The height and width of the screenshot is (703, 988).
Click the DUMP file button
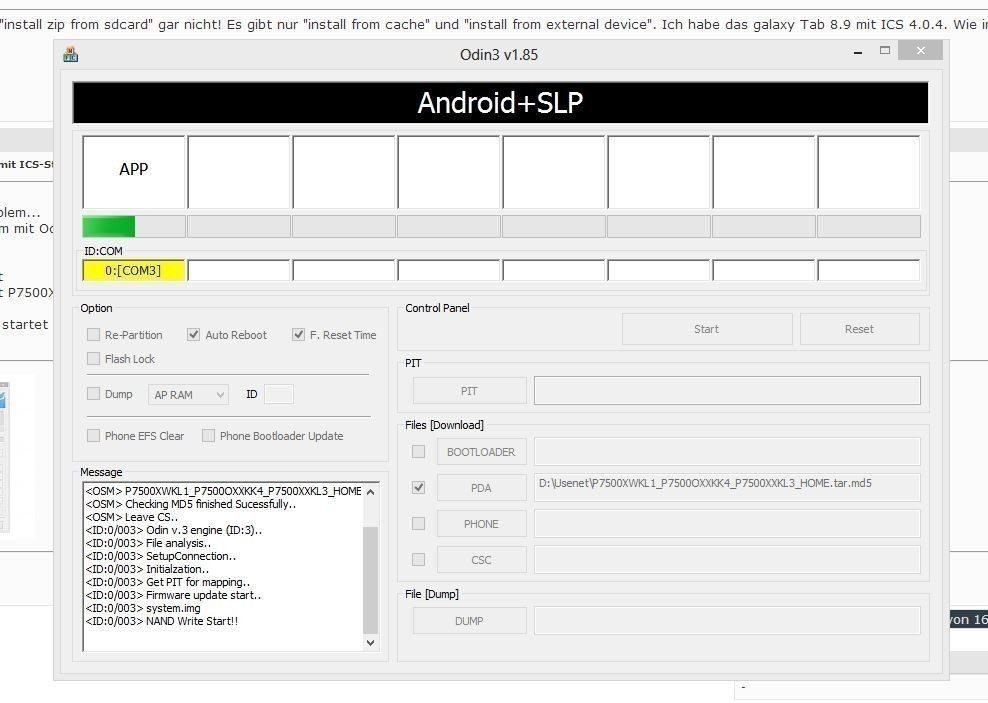pyautogui.click(x=469, y=620)
